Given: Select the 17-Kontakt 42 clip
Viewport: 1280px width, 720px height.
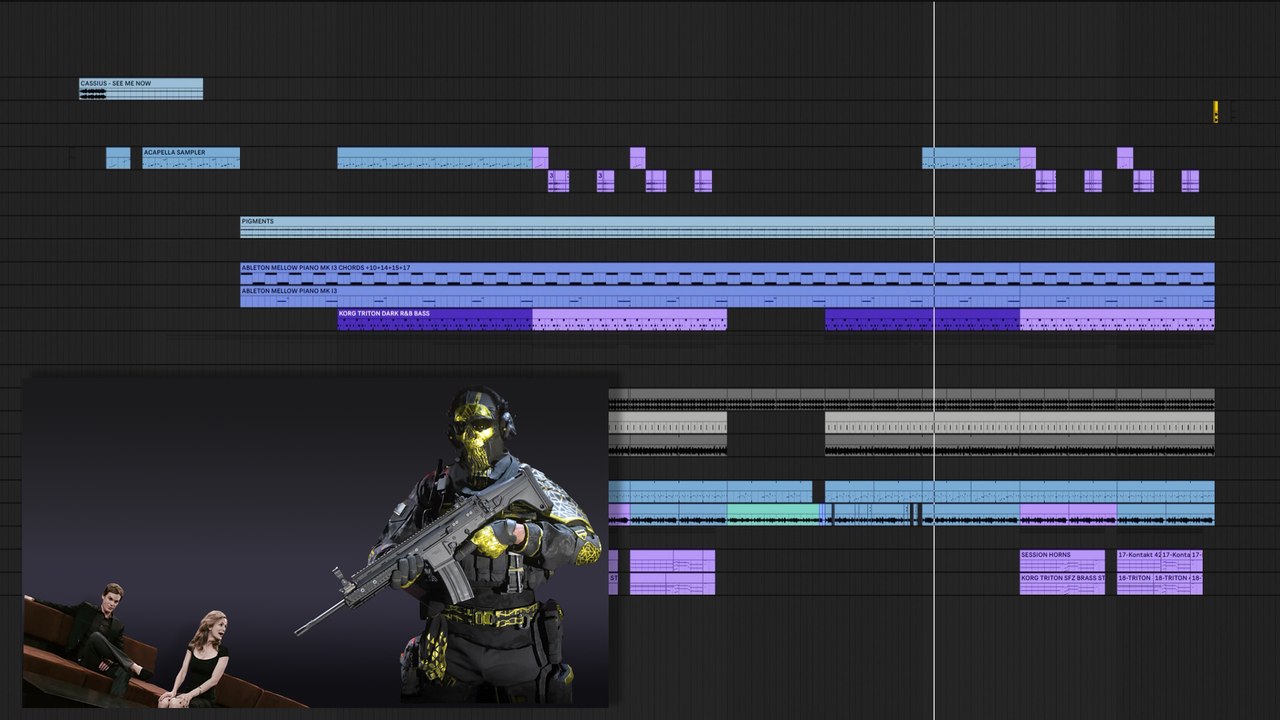Looking at the screenshot, I should pyautogui.click(x=1139, y=560).
